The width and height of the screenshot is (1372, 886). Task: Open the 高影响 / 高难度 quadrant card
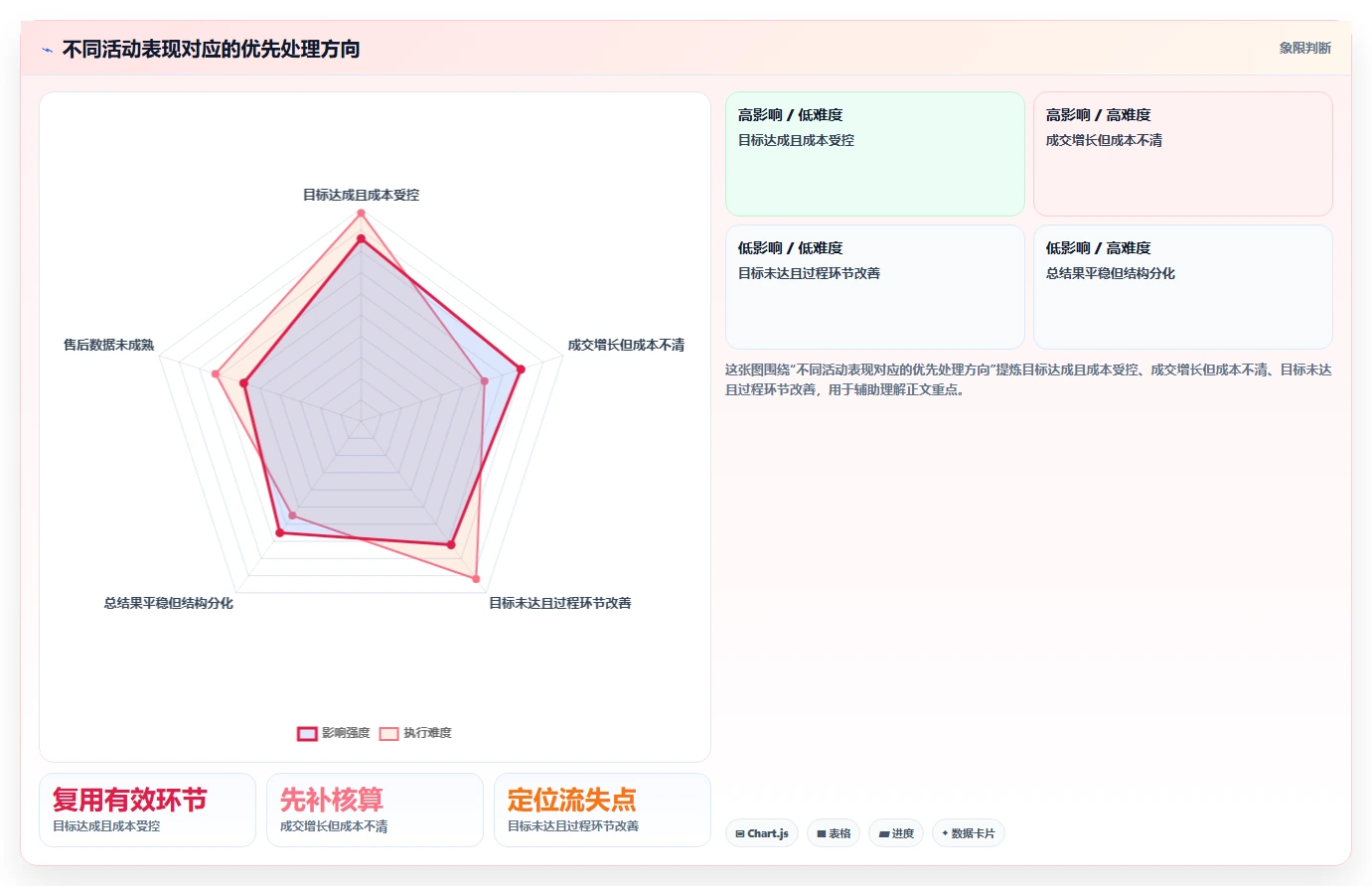(x=1183, y=154)
